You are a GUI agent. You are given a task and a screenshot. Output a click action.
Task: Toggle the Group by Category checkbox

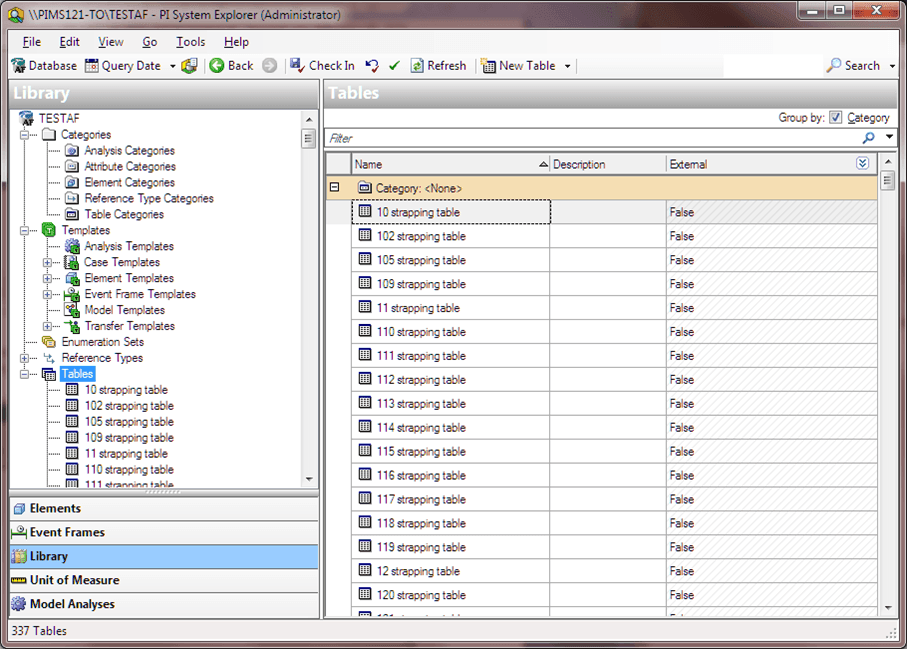point(836,117)
